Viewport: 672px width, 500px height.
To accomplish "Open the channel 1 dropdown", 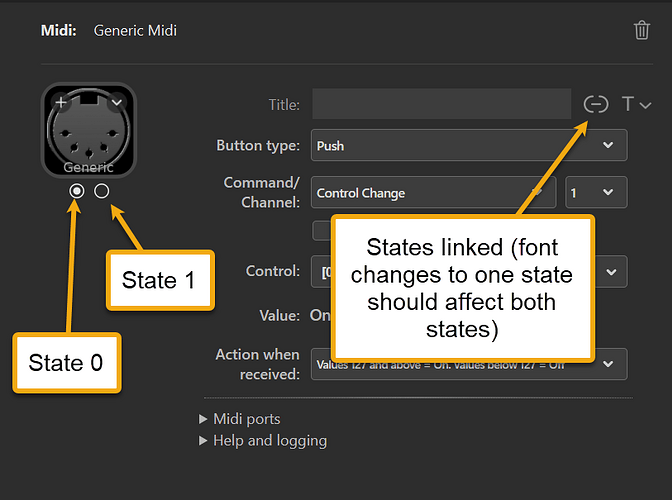I will coord(596,192).
